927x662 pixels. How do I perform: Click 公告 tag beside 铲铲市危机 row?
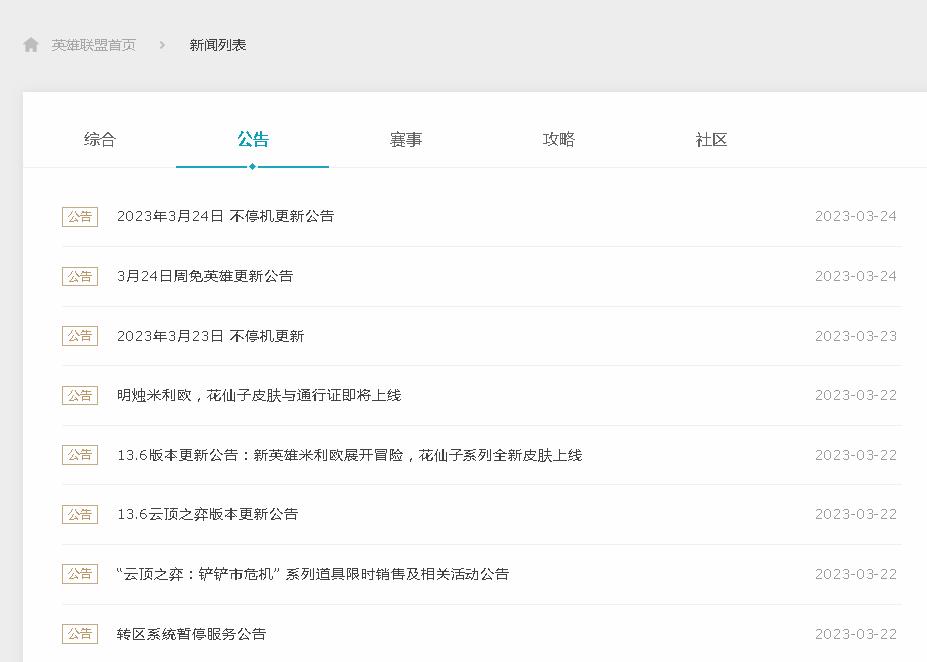[x=80, y=574]
